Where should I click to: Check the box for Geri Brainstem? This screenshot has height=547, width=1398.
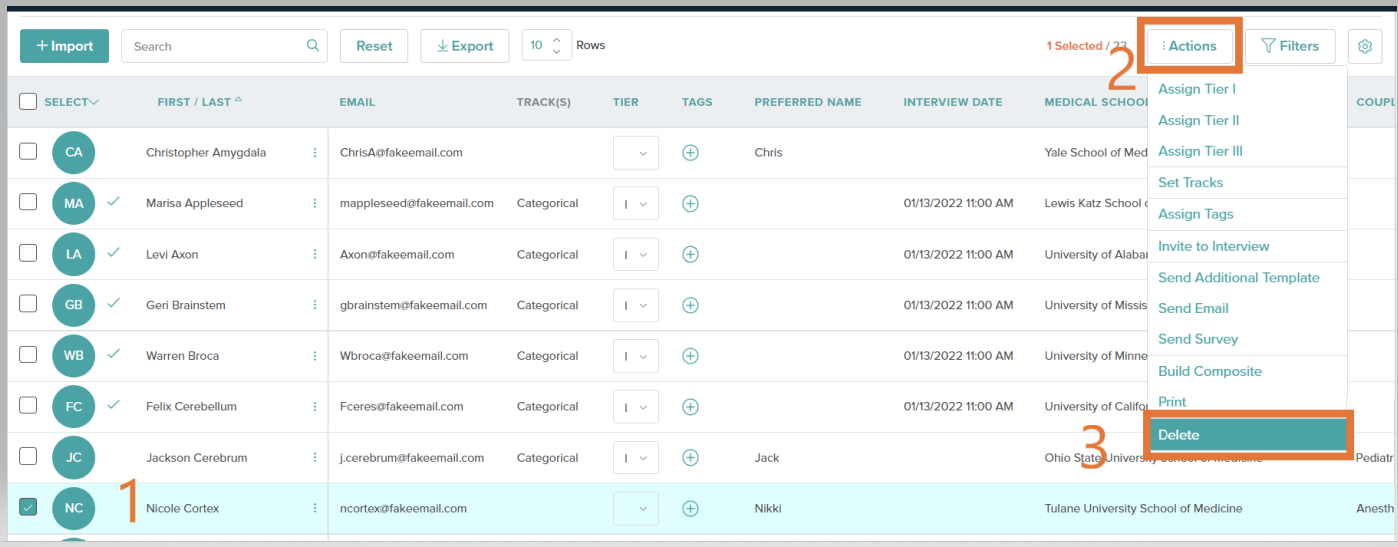click(x=28, y=304)
